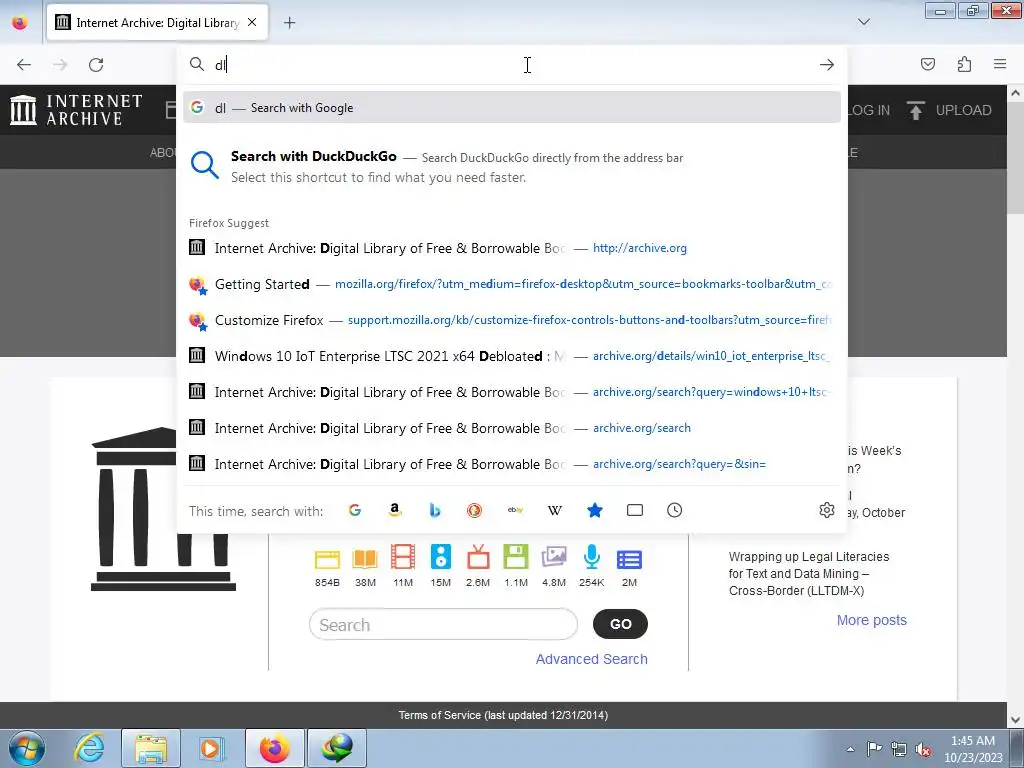
Task: Search history with the clock icon
Action: pyautogui.click(x=675, y=511)
